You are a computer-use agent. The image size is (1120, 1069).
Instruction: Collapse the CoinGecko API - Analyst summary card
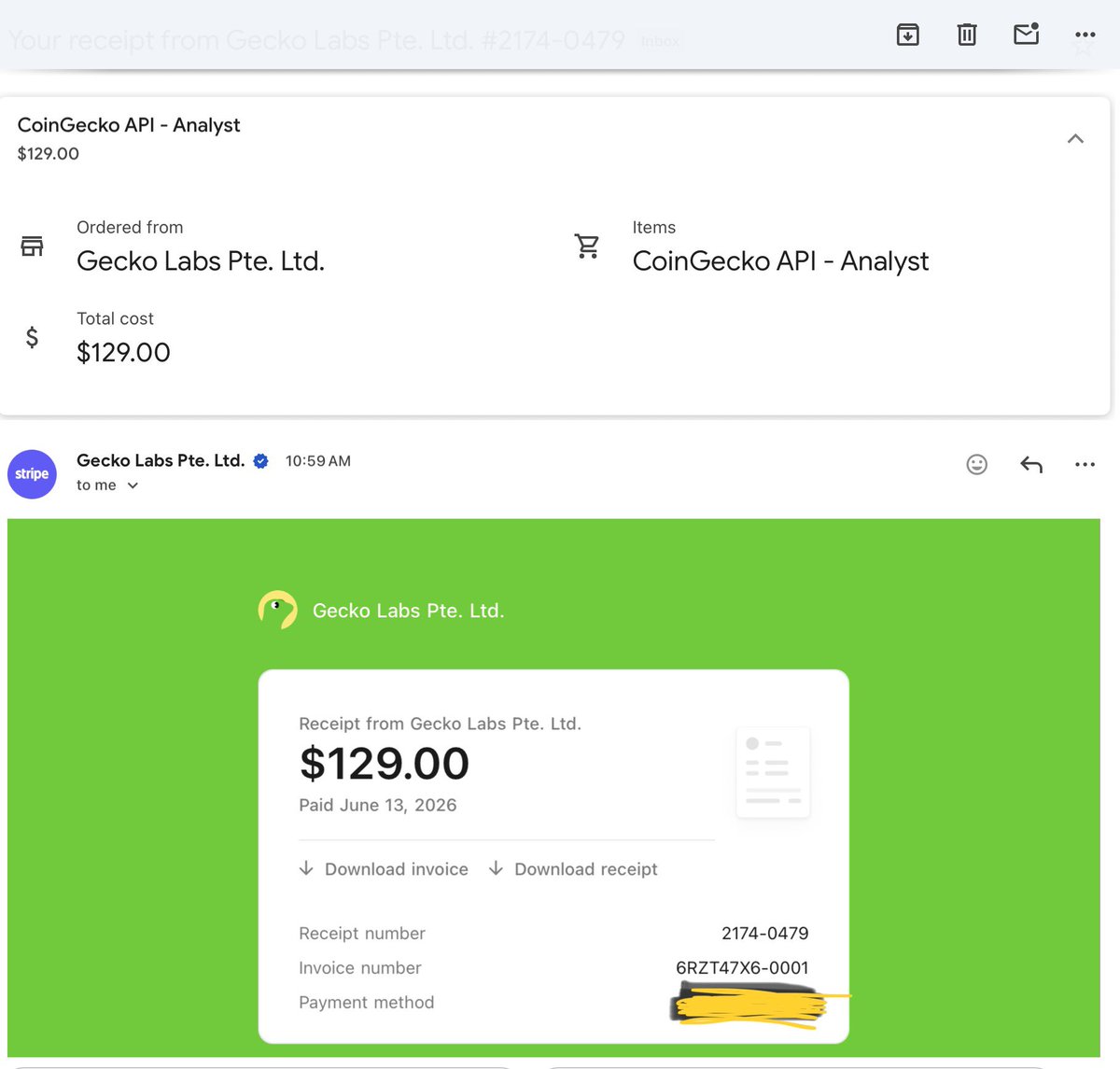coord(1075,138)
